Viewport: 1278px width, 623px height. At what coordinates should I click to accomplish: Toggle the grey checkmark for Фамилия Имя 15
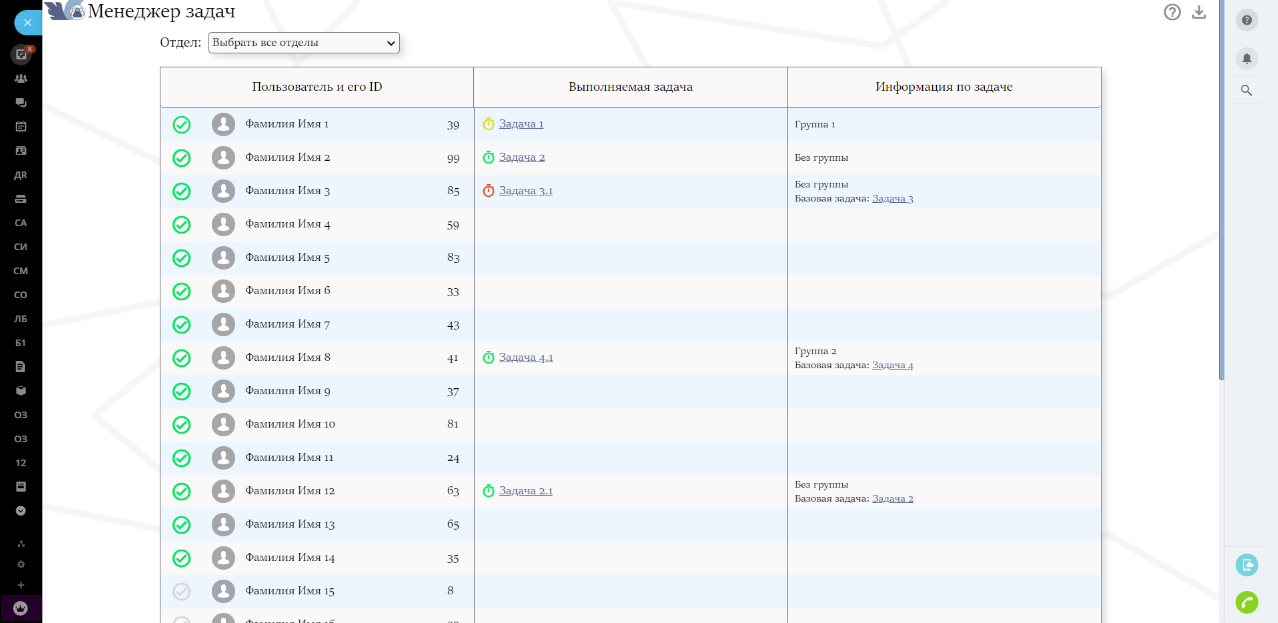(x=181, y=591)
